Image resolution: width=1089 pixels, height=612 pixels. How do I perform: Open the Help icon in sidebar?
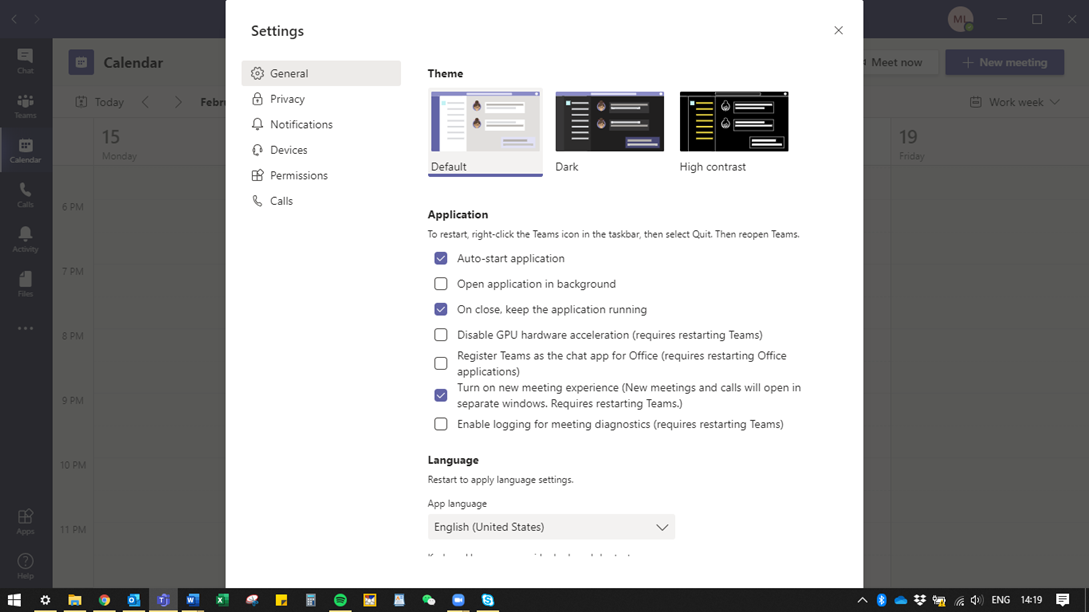pos(25,565)
